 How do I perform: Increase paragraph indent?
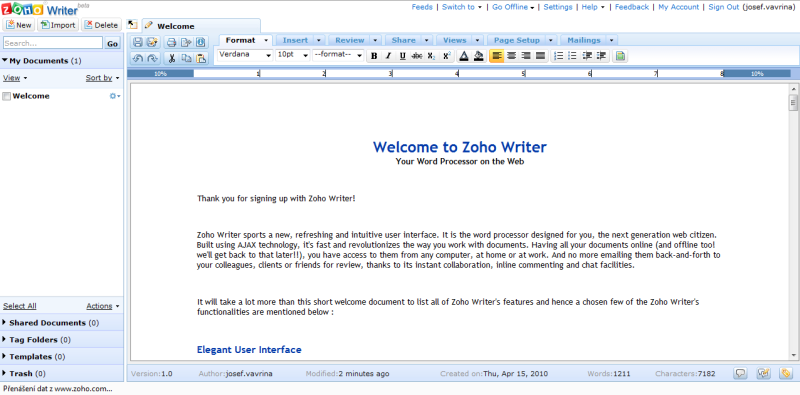click(x=601, y=56)
